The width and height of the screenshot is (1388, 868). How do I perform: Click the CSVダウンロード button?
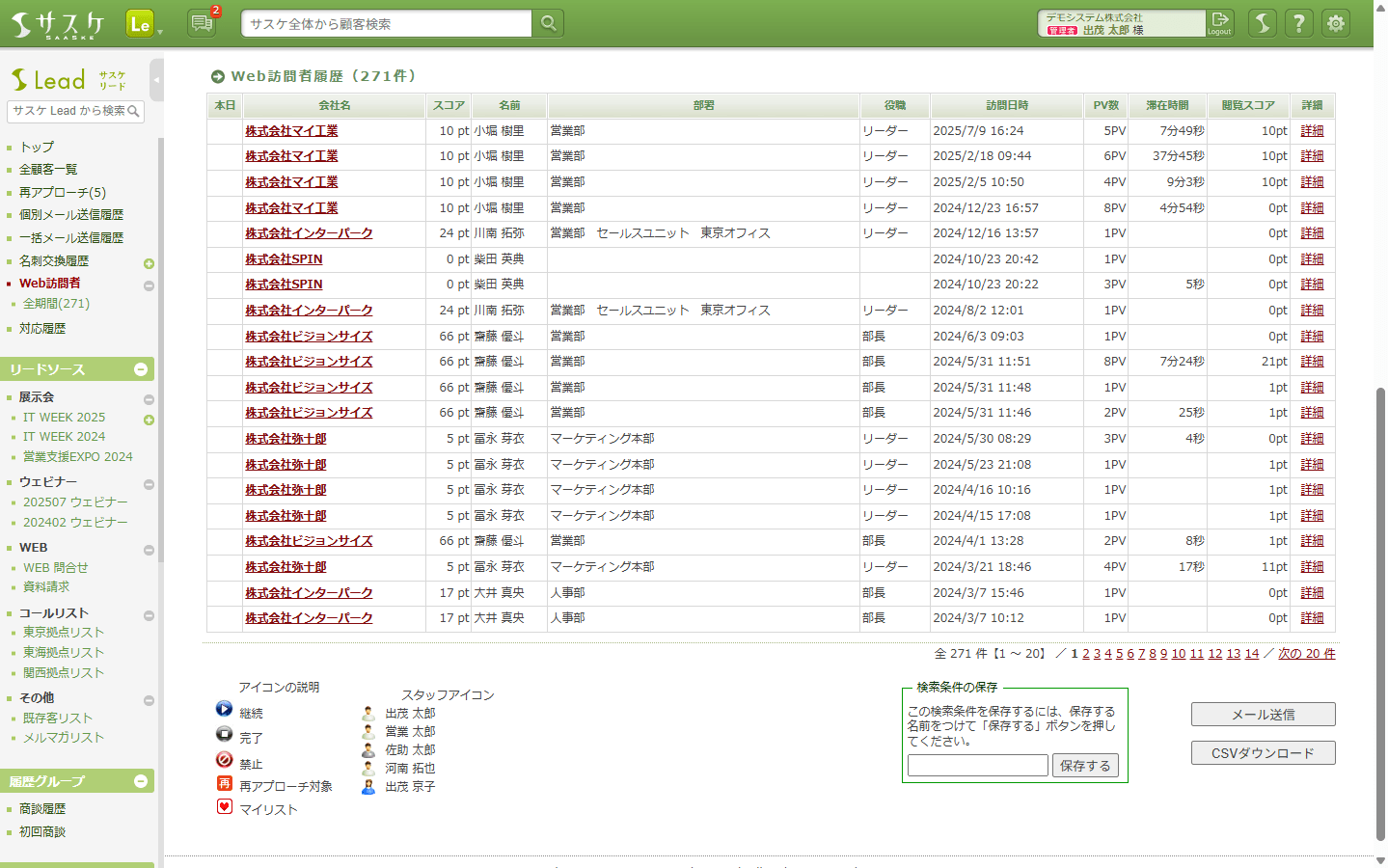[x=1263, y=753]
